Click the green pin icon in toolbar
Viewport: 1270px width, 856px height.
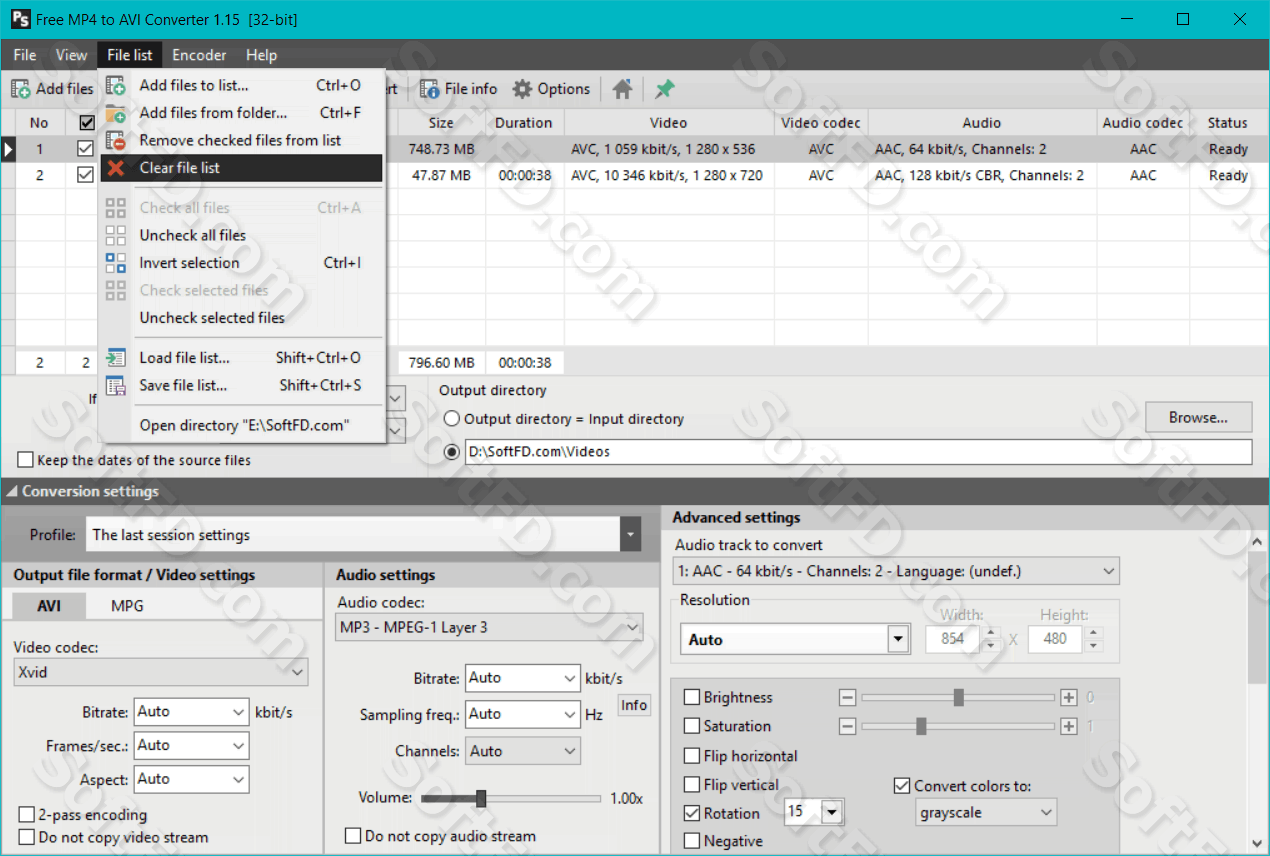pyautogui.click(x=664, y=89)
